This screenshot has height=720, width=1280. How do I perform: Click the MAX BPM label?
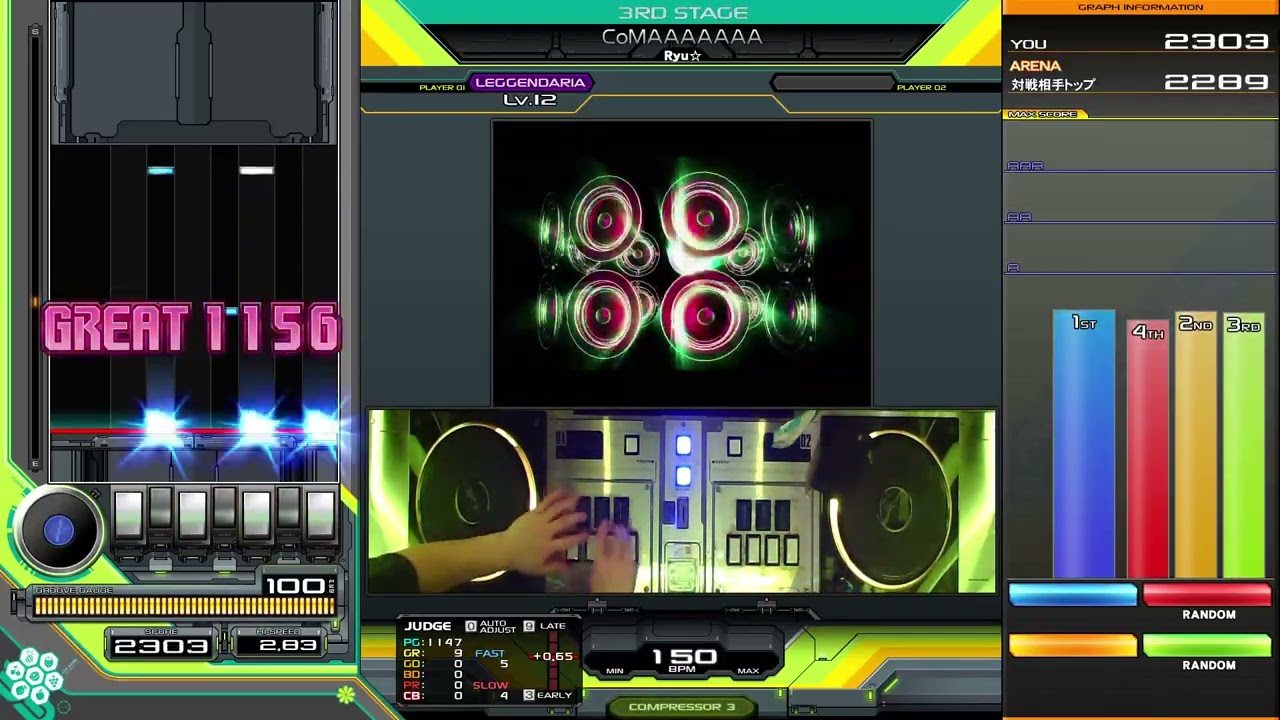point(748,671)
